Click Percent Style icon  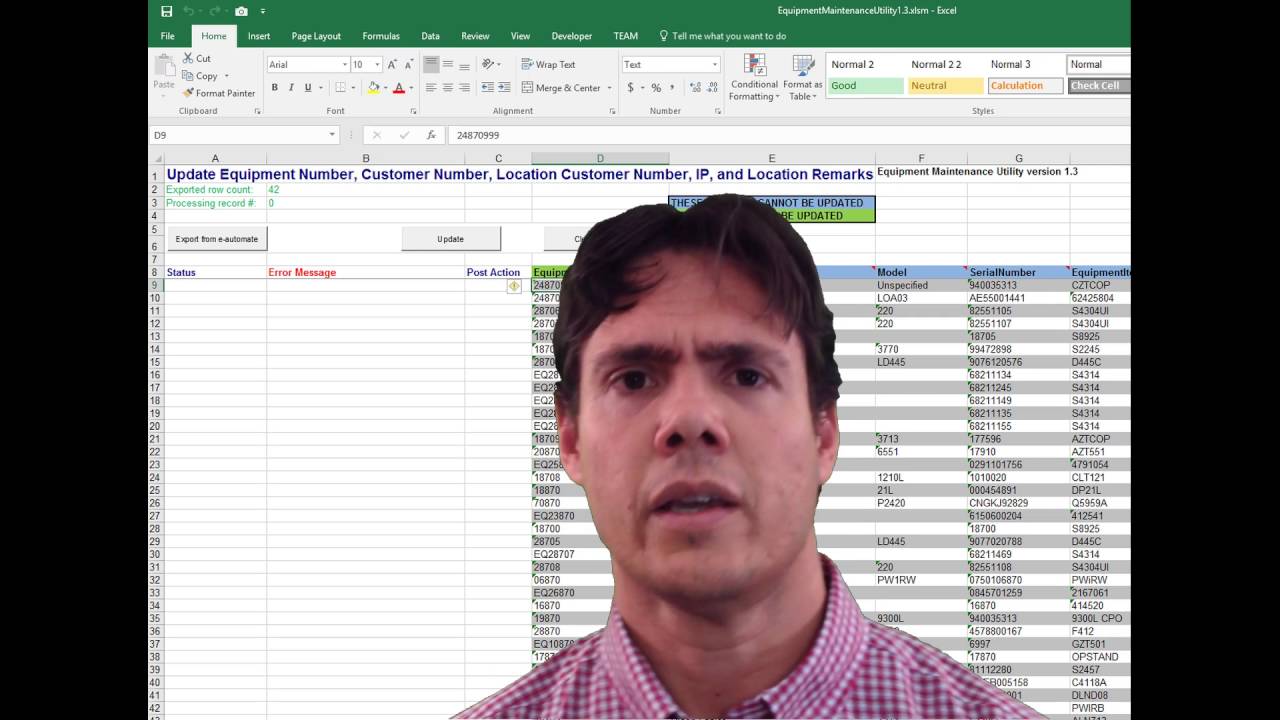[x=656, y=88]
